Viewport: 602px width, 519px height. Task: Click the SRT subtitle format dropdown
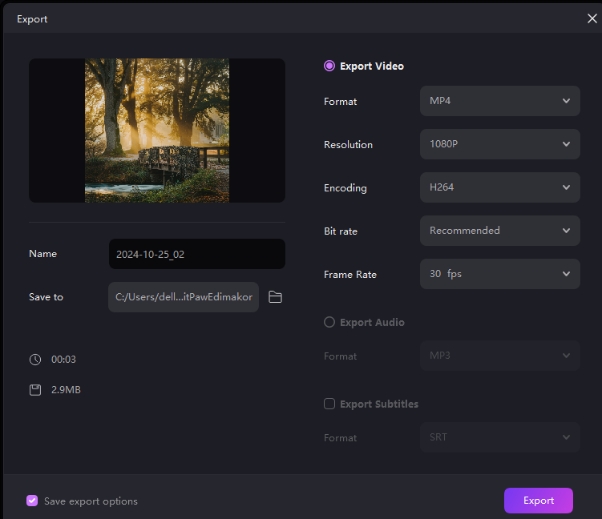pyautogui.click(x=499, y=438)
